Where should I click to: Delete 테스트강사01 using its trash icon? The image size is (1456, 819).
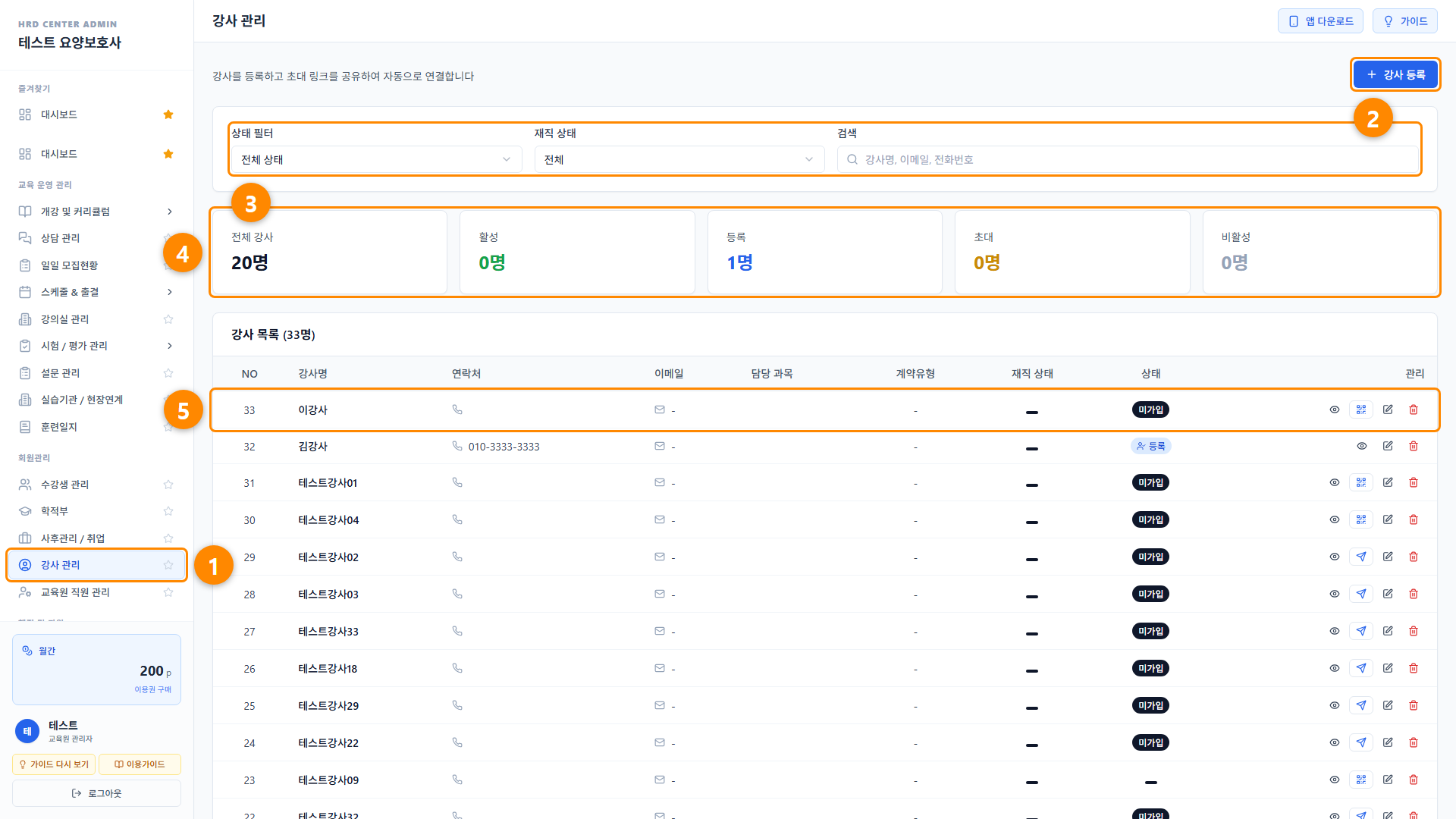(x=1414, y=482)
